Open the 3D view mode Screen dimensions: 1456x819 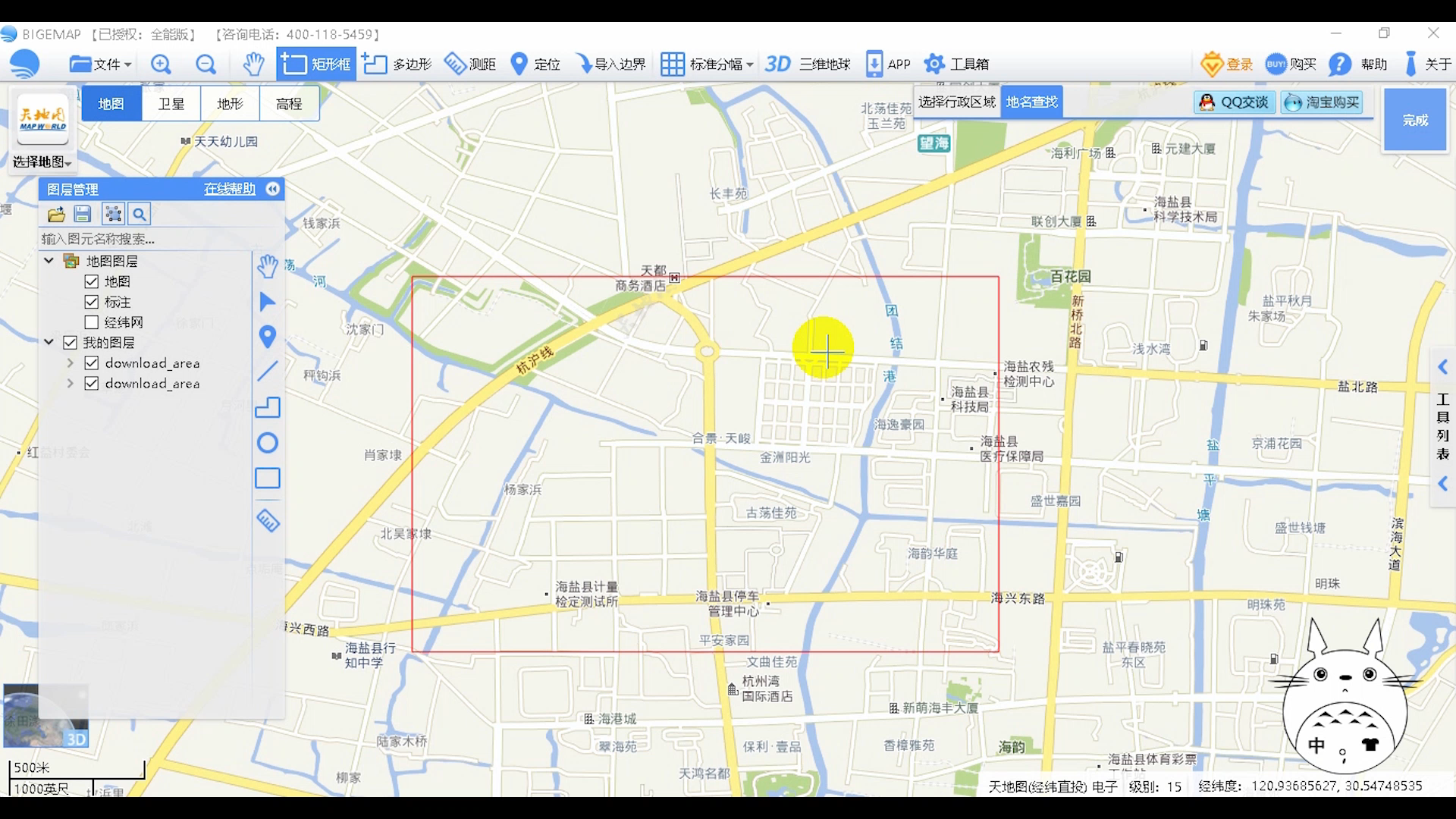[x=777, y=63]
